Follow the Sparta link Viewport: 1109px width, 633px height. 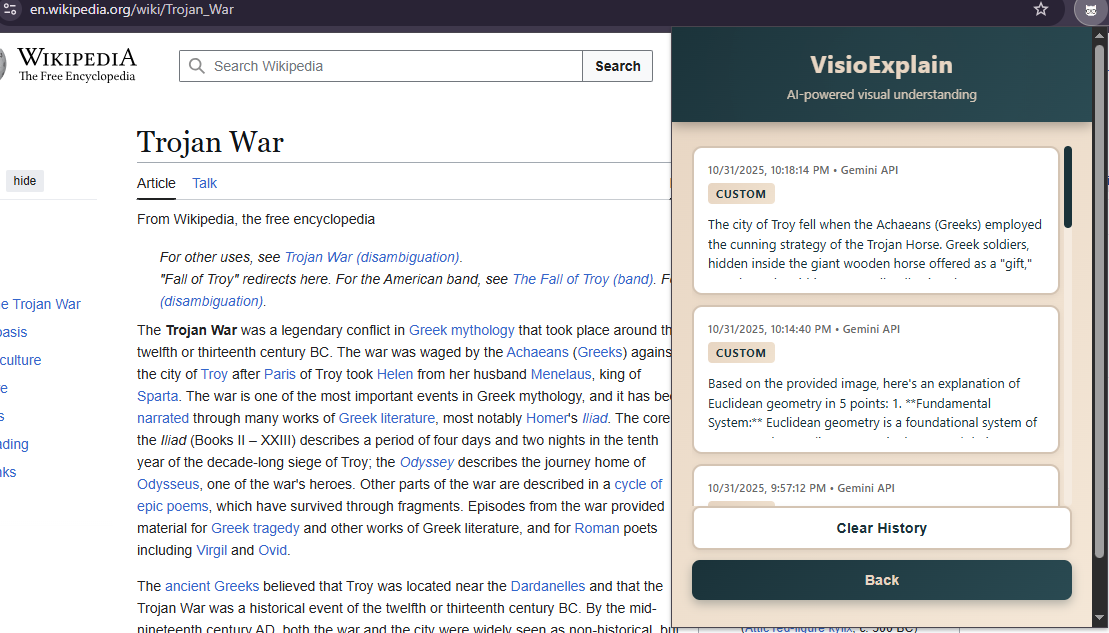click(x=158, y=396)
